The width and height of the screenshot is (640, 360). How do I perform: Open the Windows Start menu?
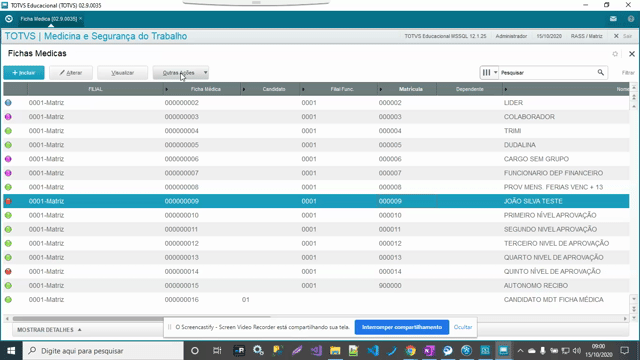click(x=11, y=351)
